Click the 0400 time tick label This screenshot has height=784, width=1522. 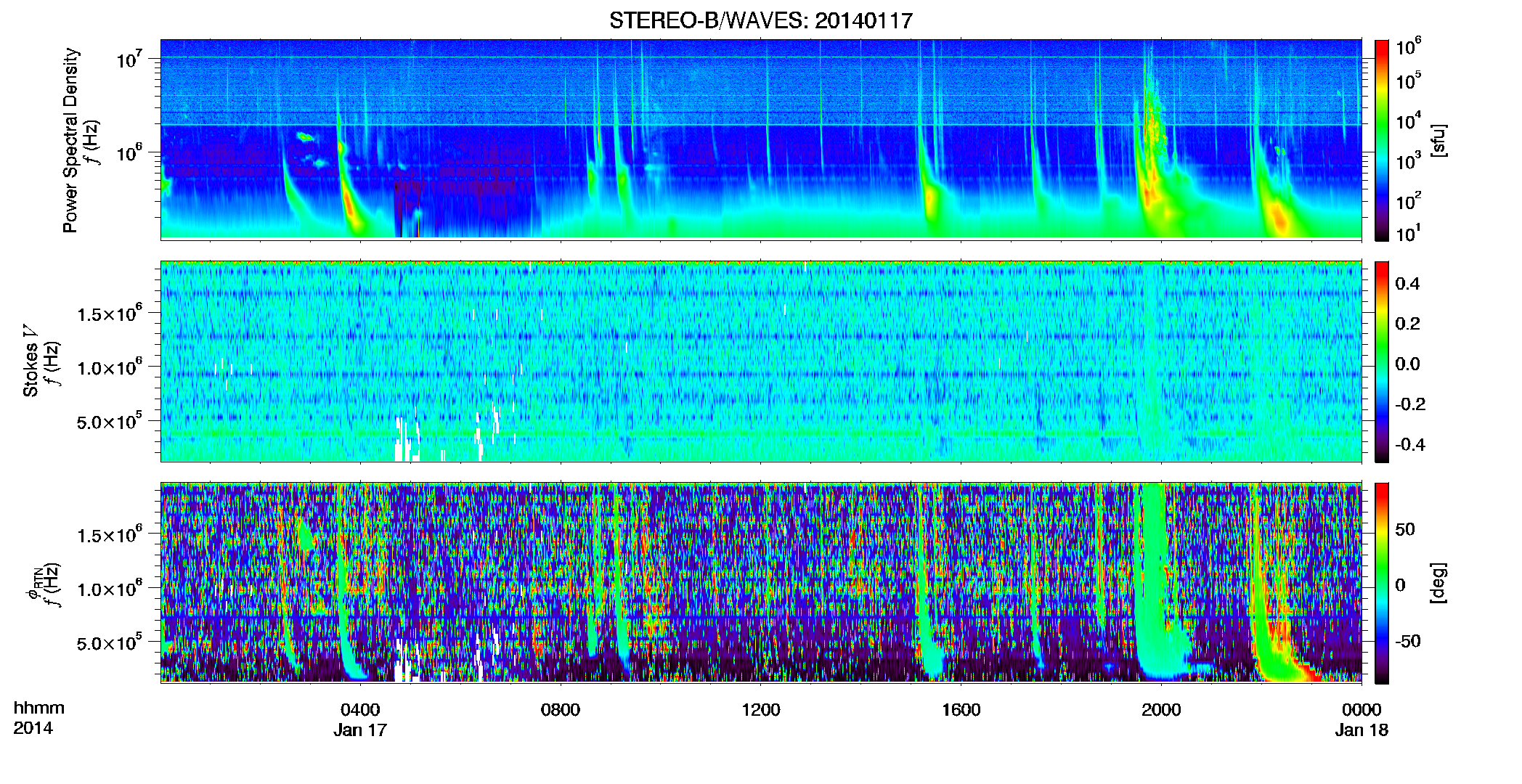coord(360,709)
